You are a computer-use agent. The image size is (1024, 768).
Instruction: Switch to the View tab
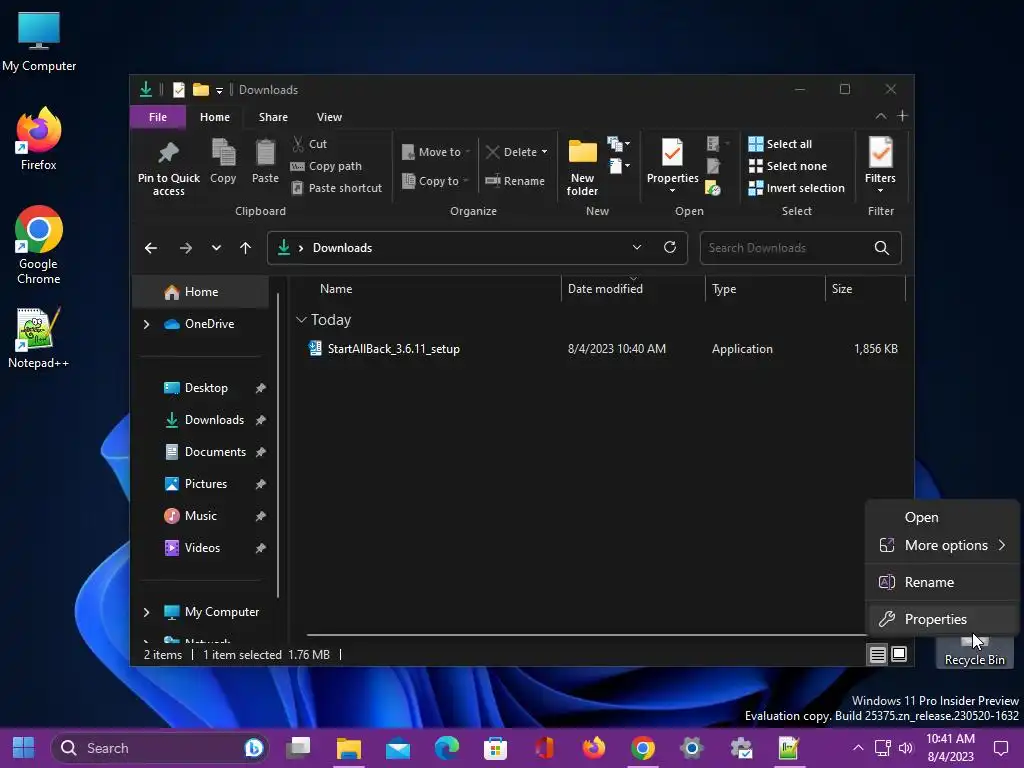tap(329, 117)
